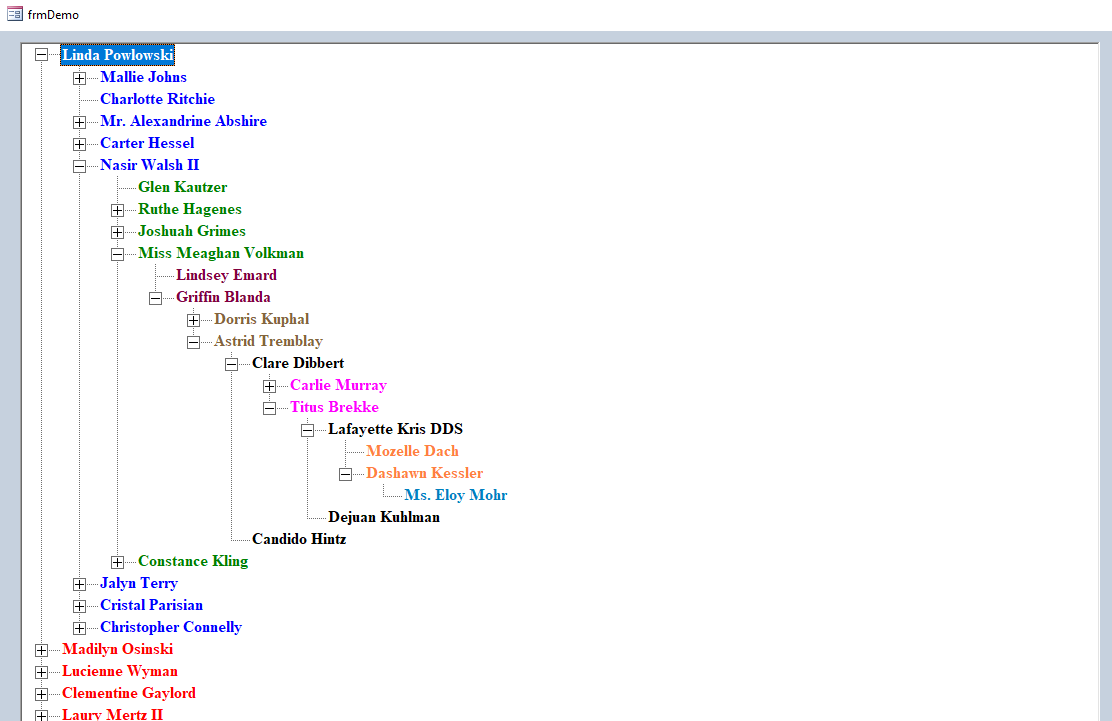Select Clare Dibbert in the tree
Viewport: 1112px width, 721px height.
(x=298, y=362)
